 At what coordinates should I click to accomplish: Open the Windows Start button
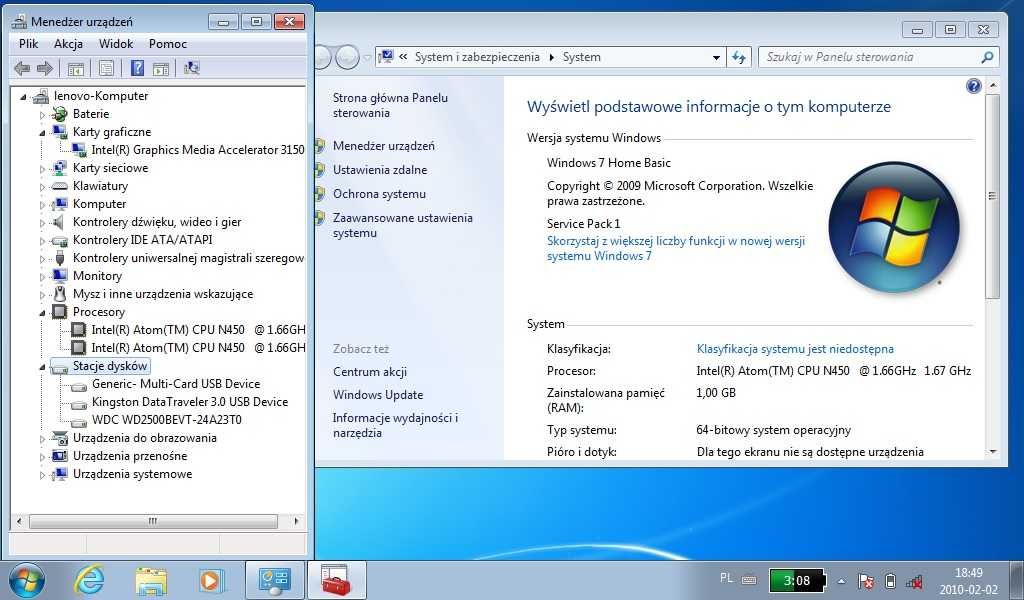point(27,580)
